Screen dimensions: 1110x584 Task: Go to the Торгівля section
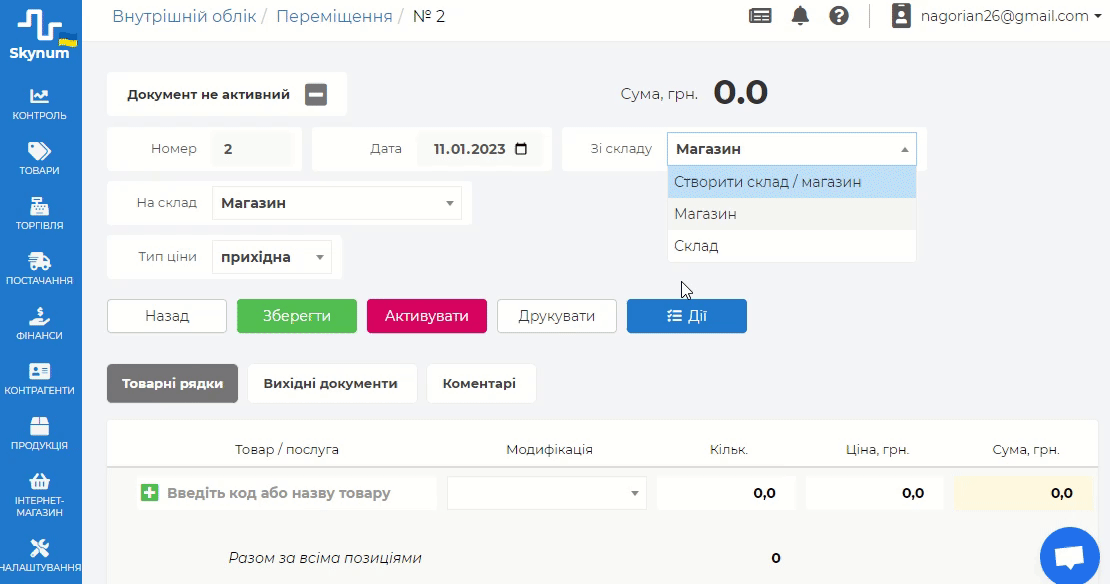pos(40,213)
